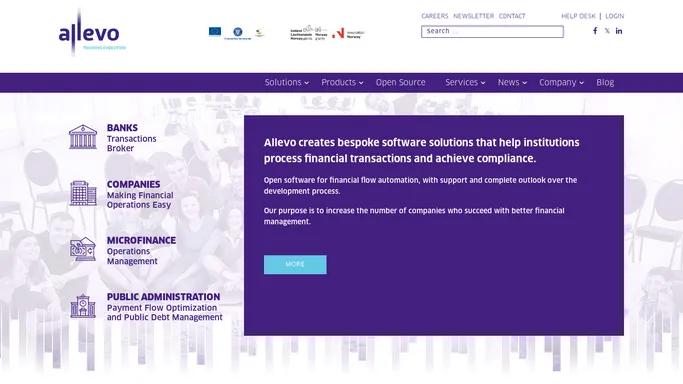
Task: Focus the Search input field
Action: (x=492, y=31)
